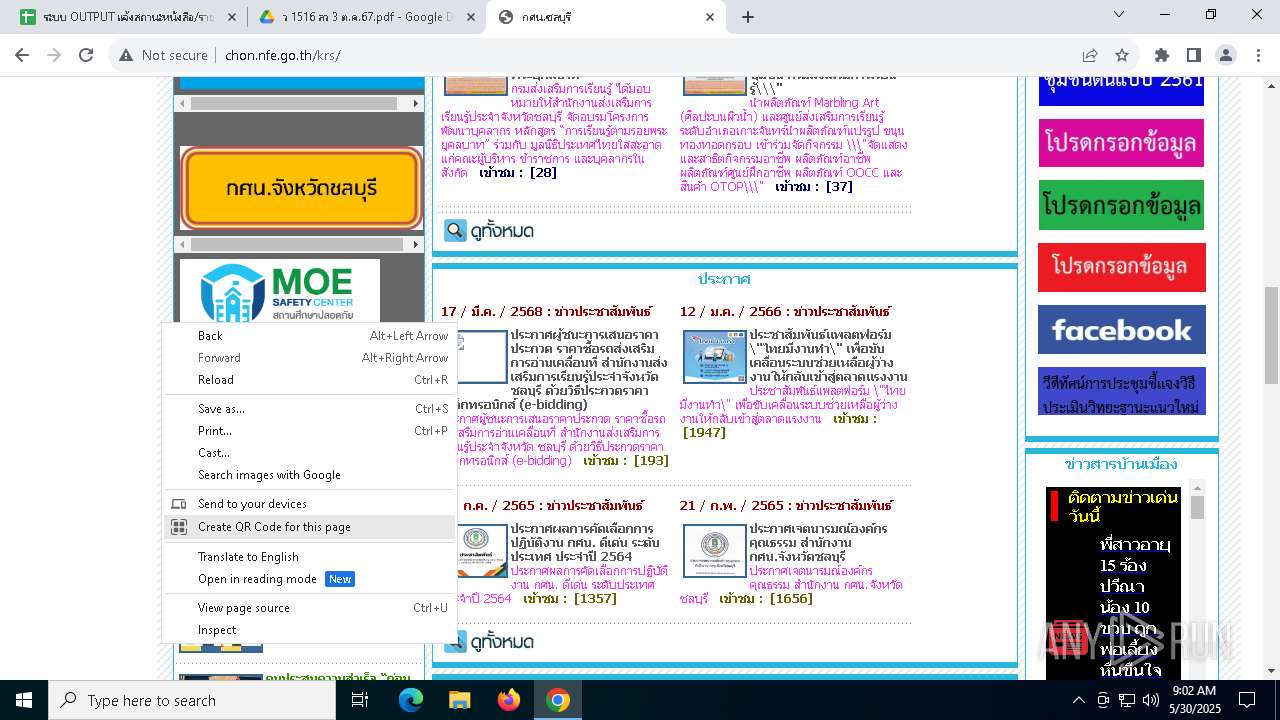1280x720 pixels.
Task: Open a new tab with plus button
Action: pos(747,17)
